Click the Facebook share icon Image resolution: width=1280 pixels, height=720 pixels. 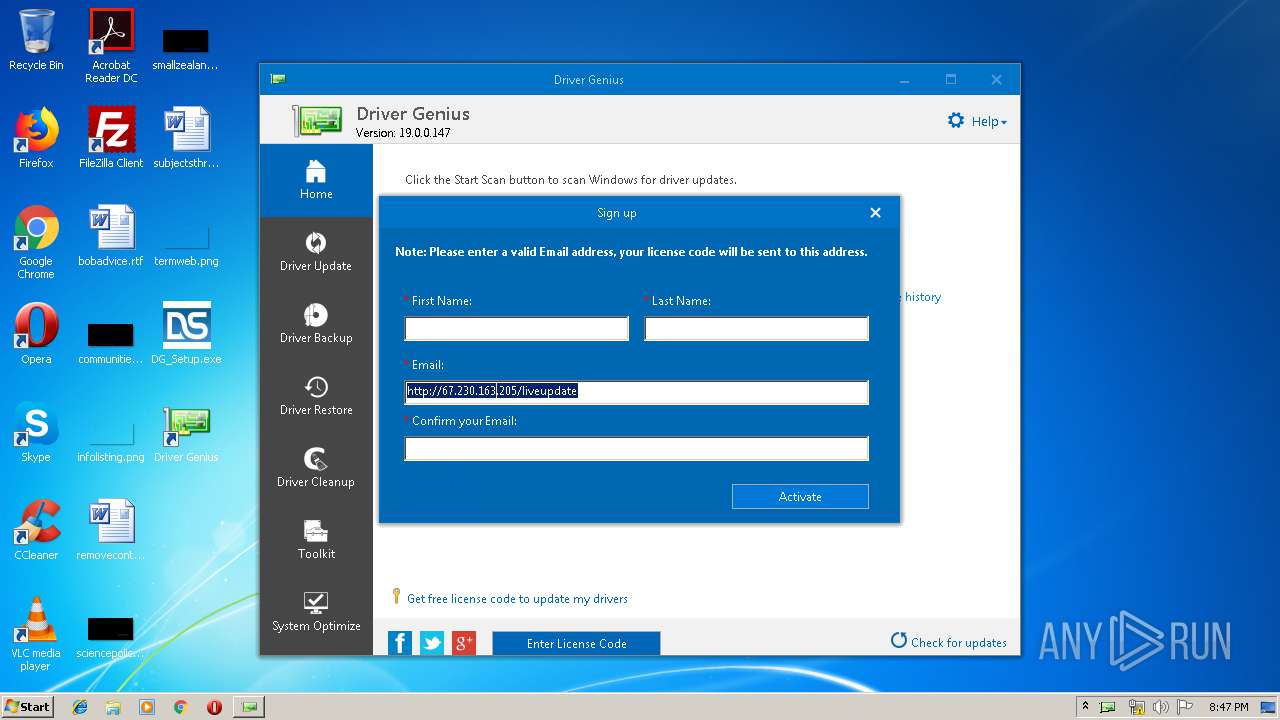point(400,643)
